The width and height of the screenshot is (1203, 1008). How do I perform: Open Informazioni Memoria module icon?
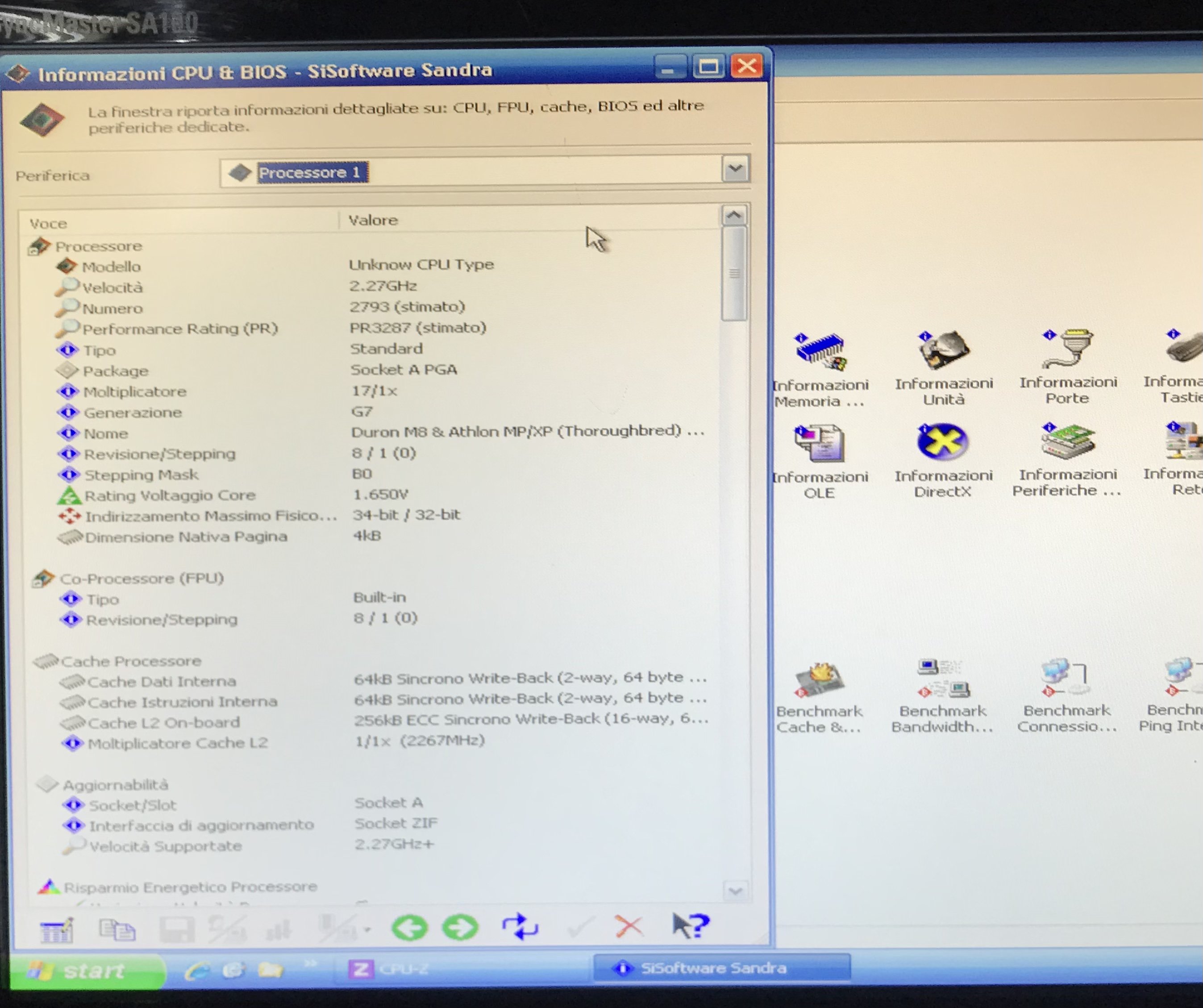coord(820,352)
